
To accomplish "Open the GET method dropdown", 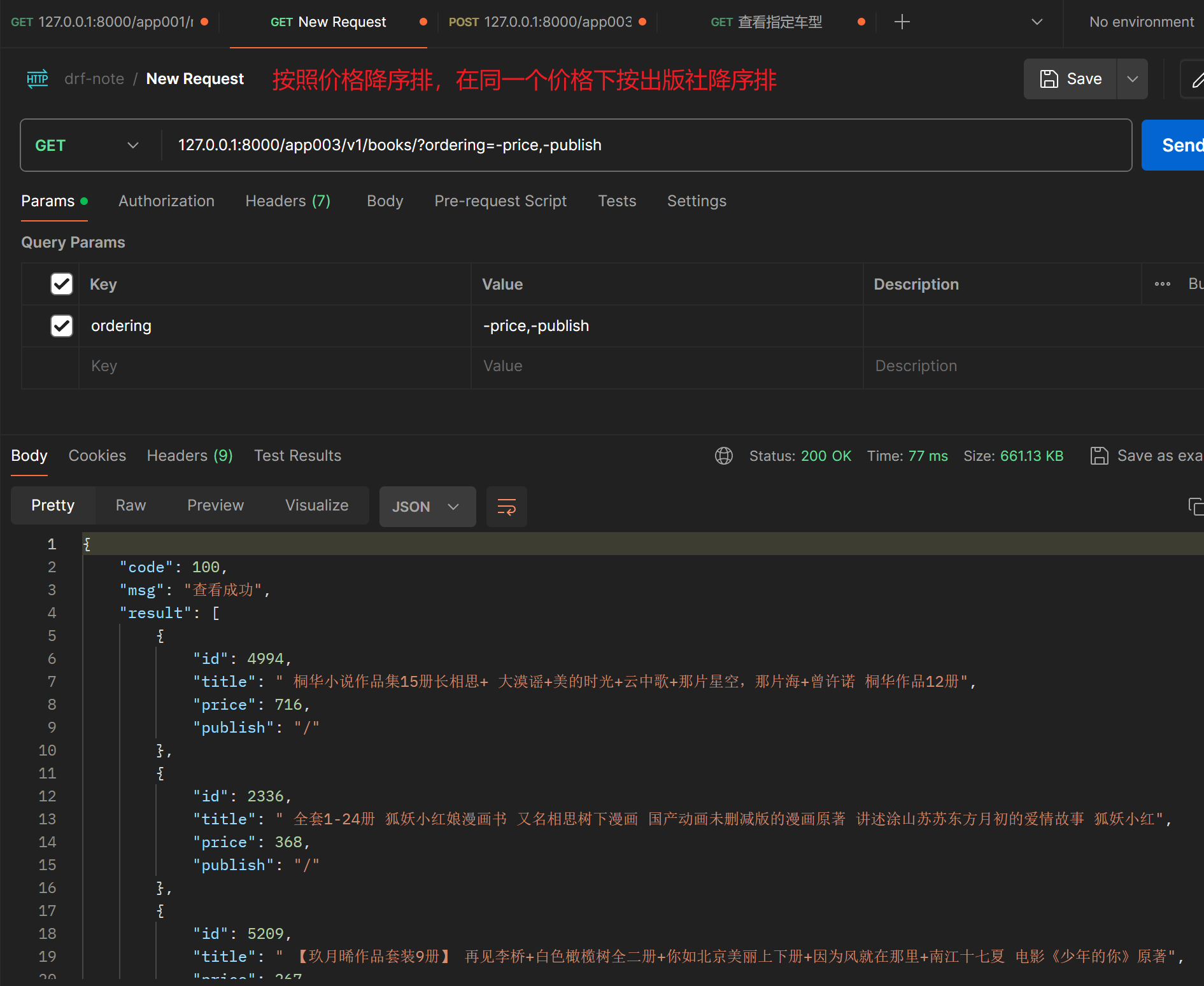I will tap(87, 145).
